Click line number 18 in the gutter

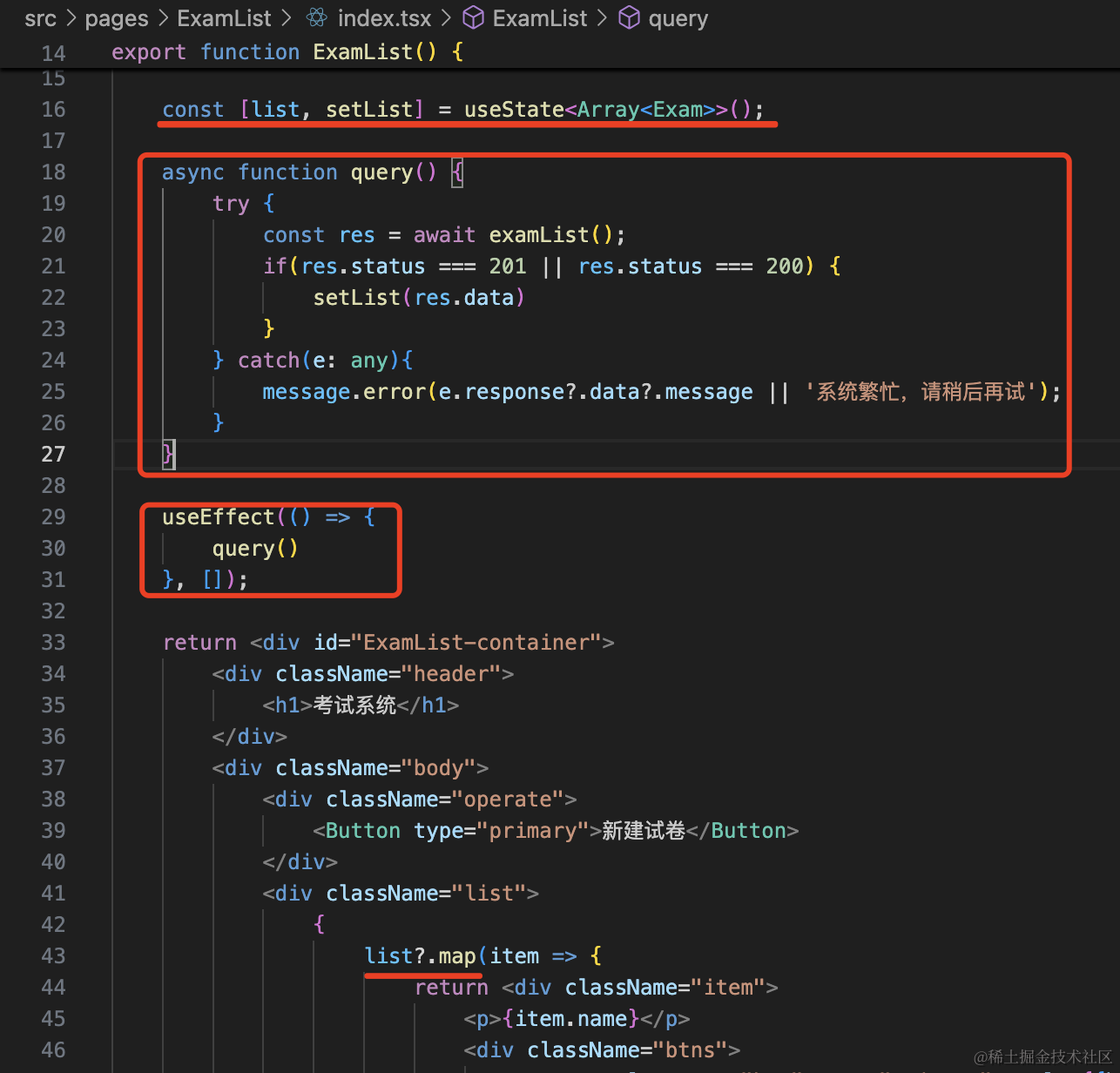click(53, 172)
